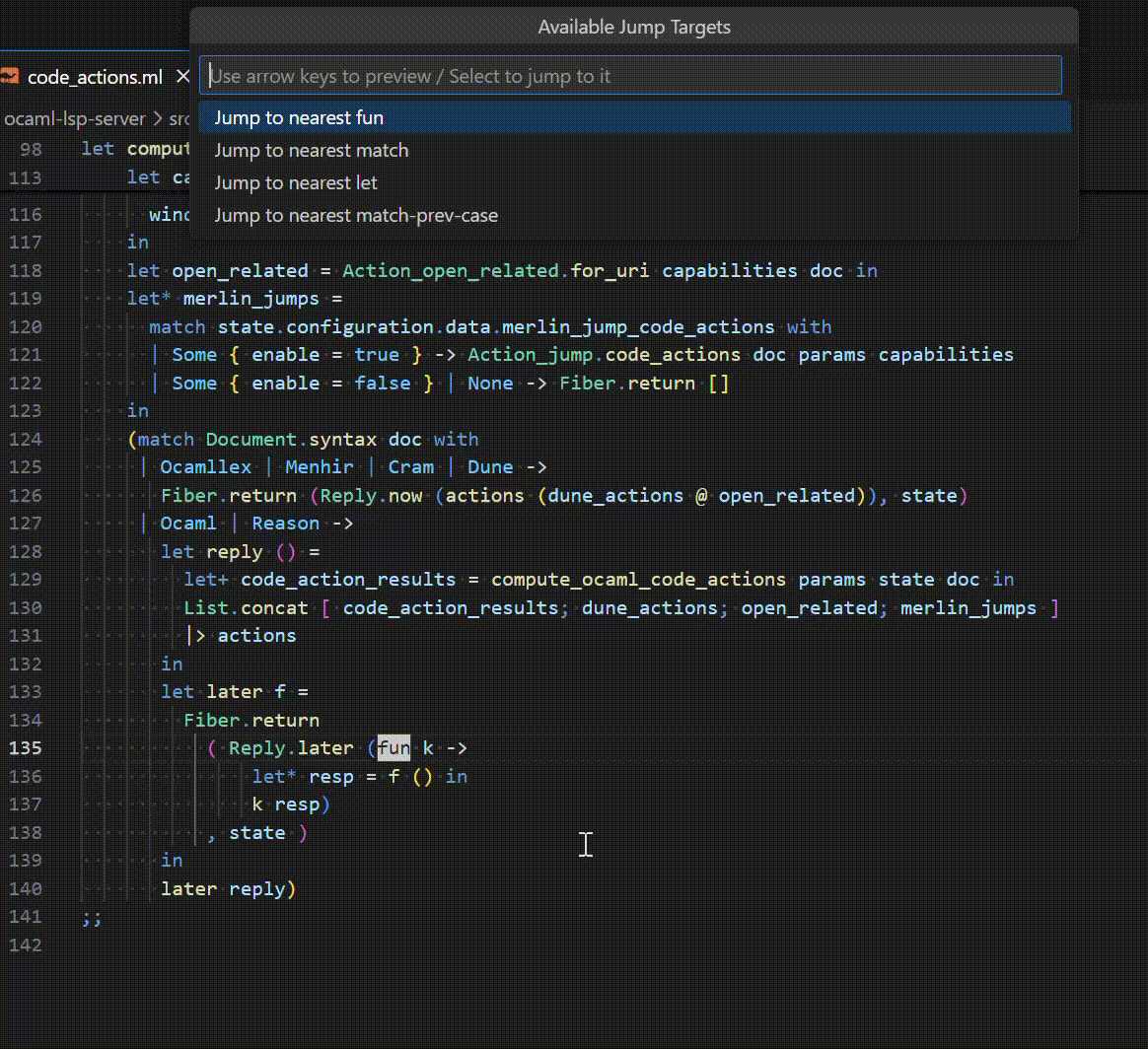
Task: Click the jump targets search input field
Action: click(x=631, y=76)
